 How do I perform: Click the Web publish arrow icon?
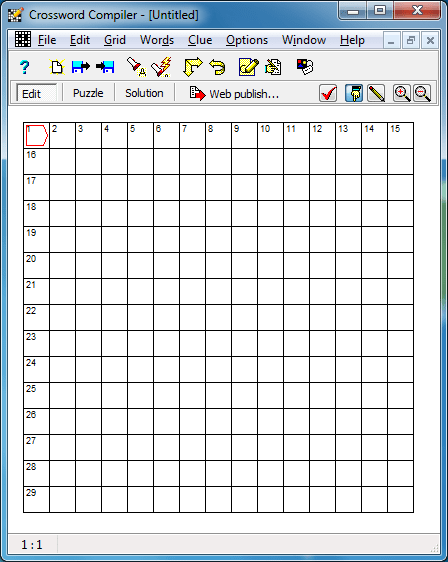tap(197, 94)
